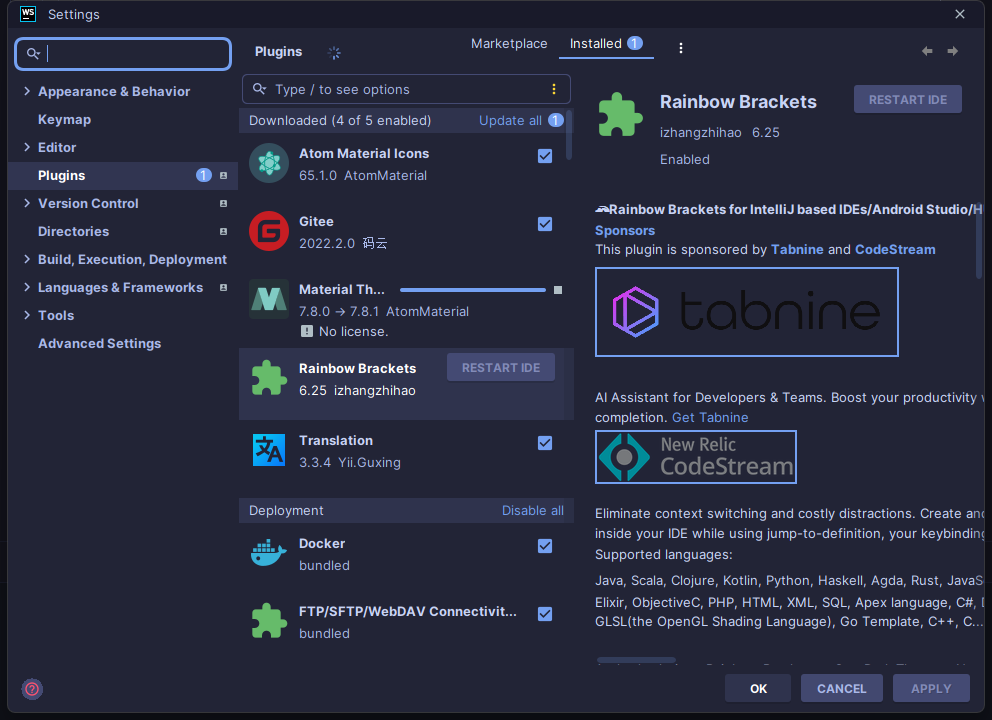Click the Update all link
The image size is (992, 720).
[510, 120]
